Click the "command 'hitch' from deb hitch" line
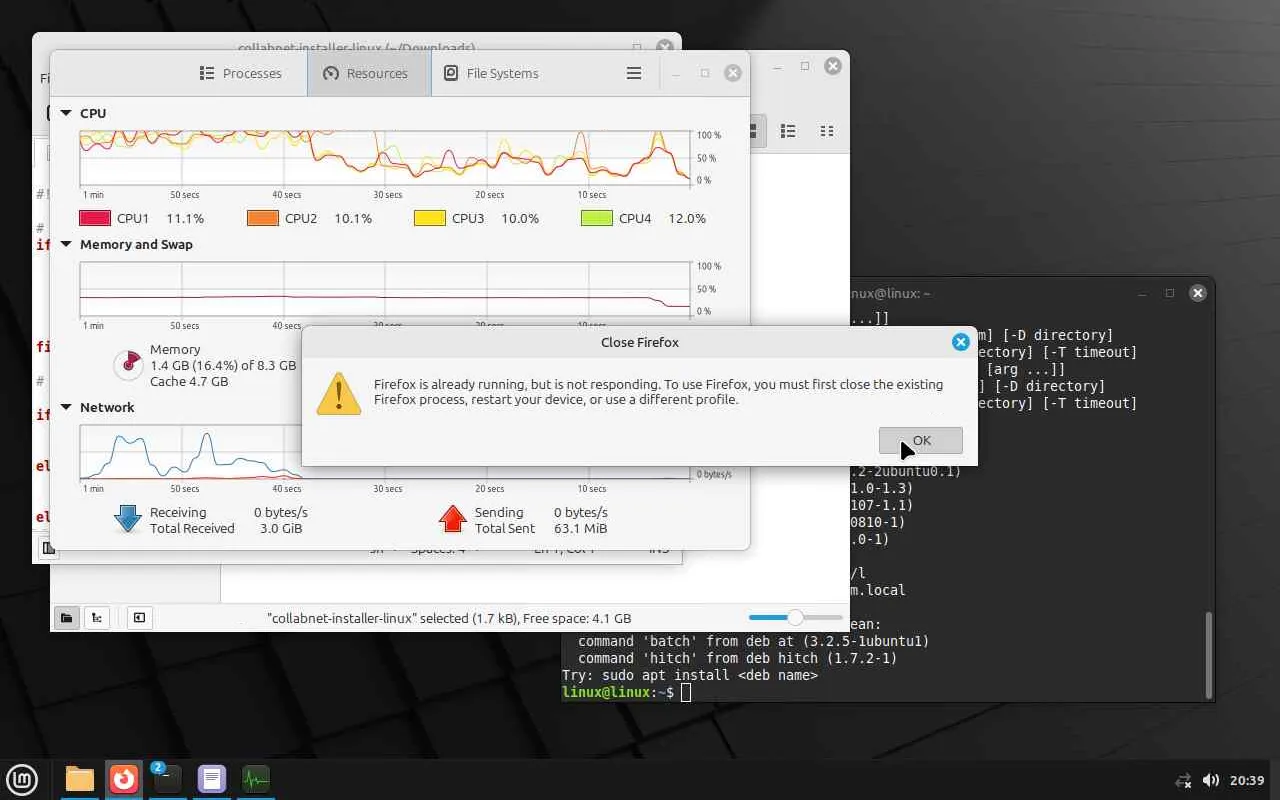 [x=738, y=658]
